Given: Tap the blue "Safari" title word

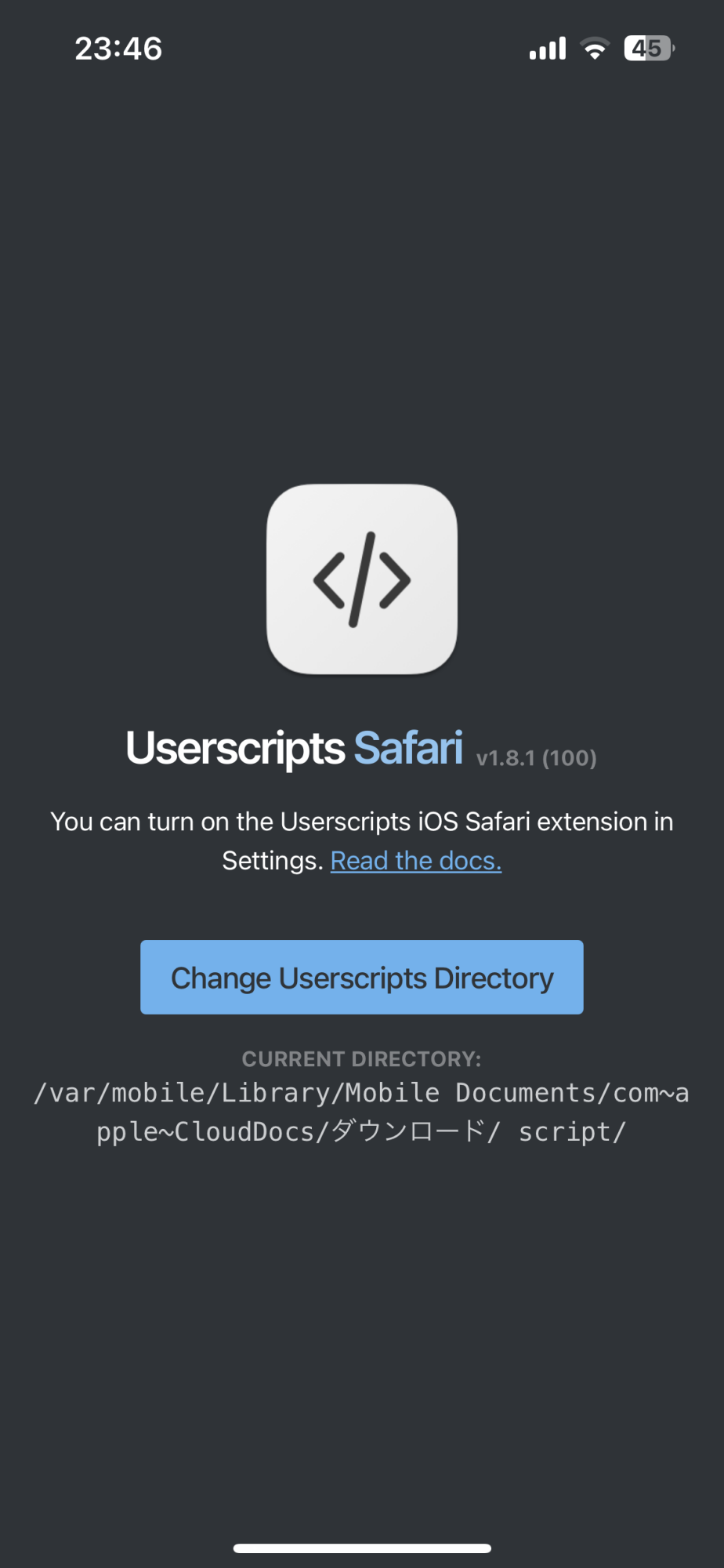Looking at the screenshot, I should pos(408,748).
